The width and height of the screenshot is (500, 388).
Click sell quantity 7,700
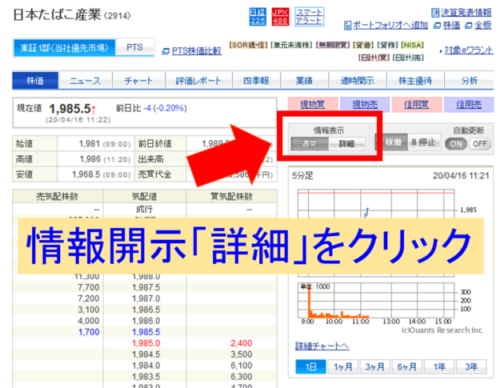click(89, 287)
